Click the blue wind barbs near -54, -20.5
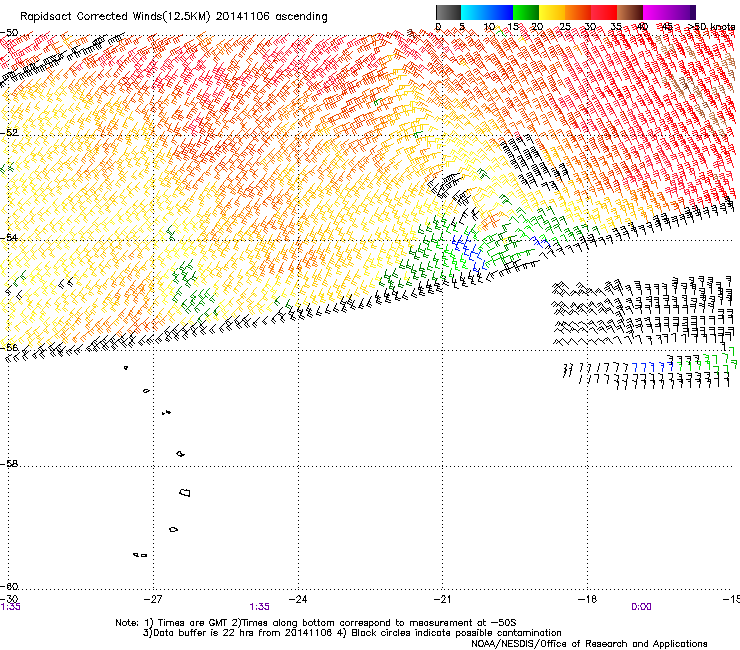 470,254
